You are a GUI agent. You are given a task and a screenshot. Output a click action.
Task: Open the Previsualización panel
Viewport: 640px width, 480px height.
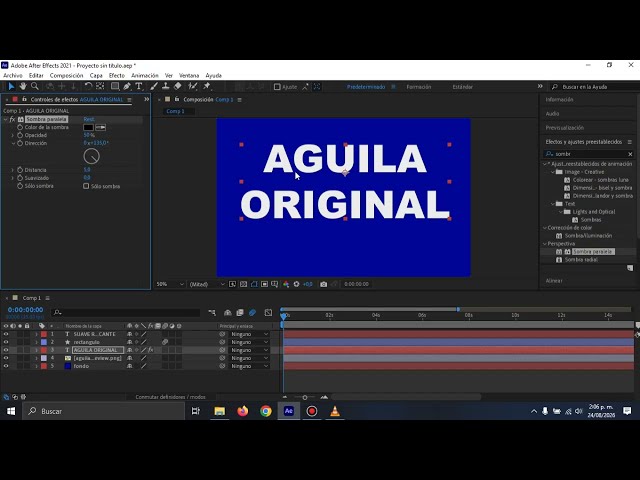[564, 128]
